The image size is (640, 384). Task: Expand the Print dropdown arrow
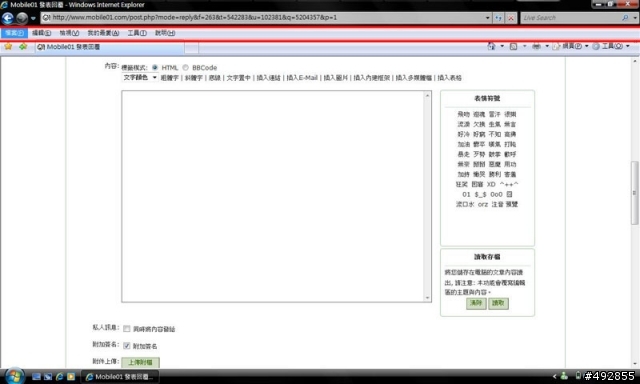pyautogui.click(x=547, y=47)
